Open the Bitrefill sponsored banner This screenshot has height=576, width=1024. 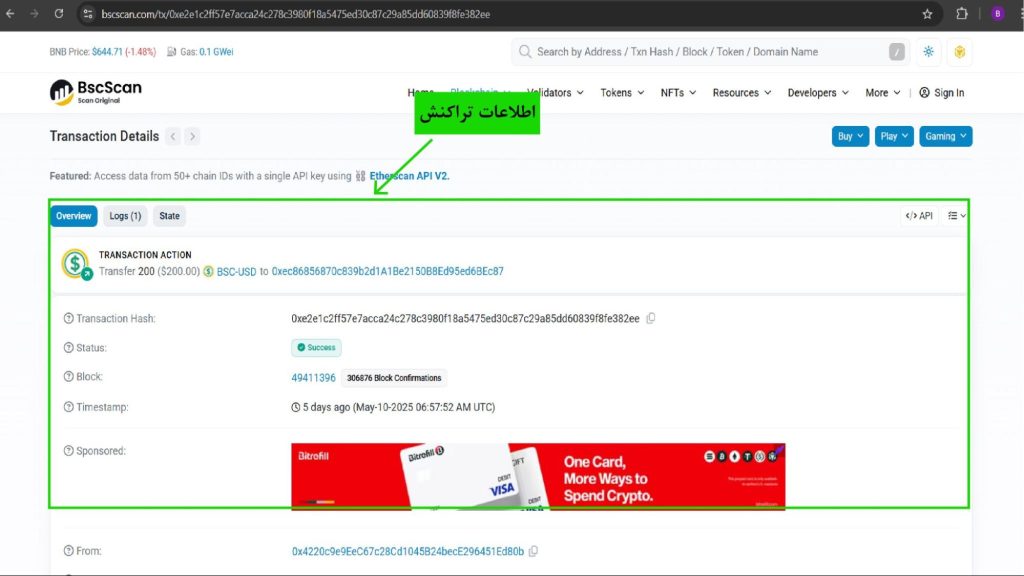[538, 477]
